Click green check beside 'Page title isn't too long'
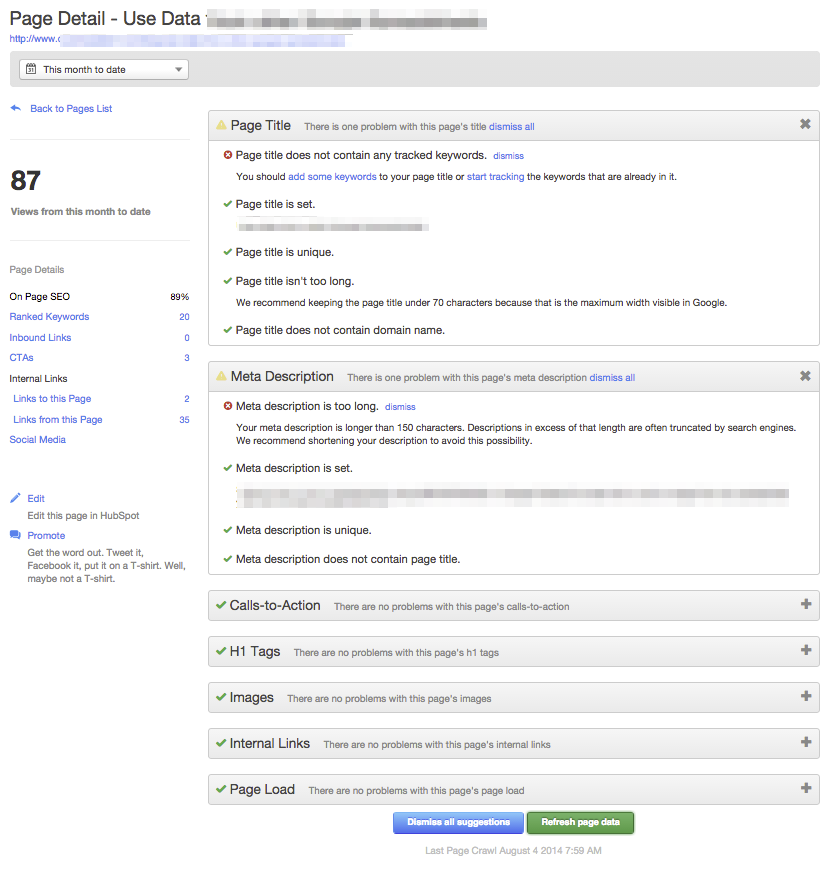 pyautogui.click(x=227, y=281)
